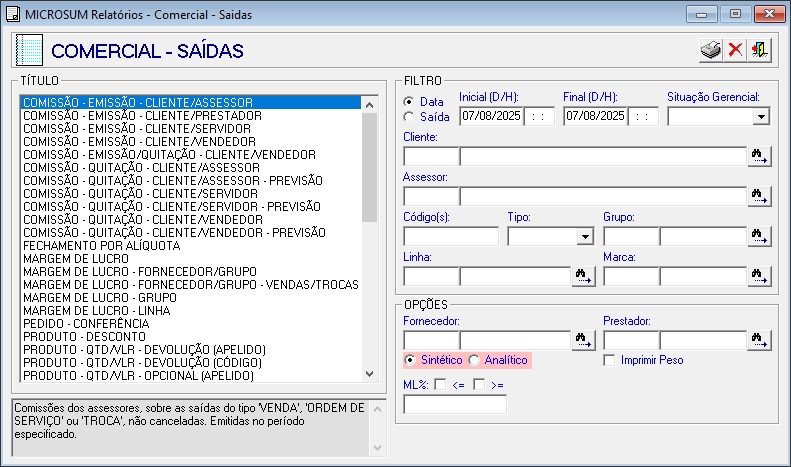Click the Prestador code field

pos(631,340)
